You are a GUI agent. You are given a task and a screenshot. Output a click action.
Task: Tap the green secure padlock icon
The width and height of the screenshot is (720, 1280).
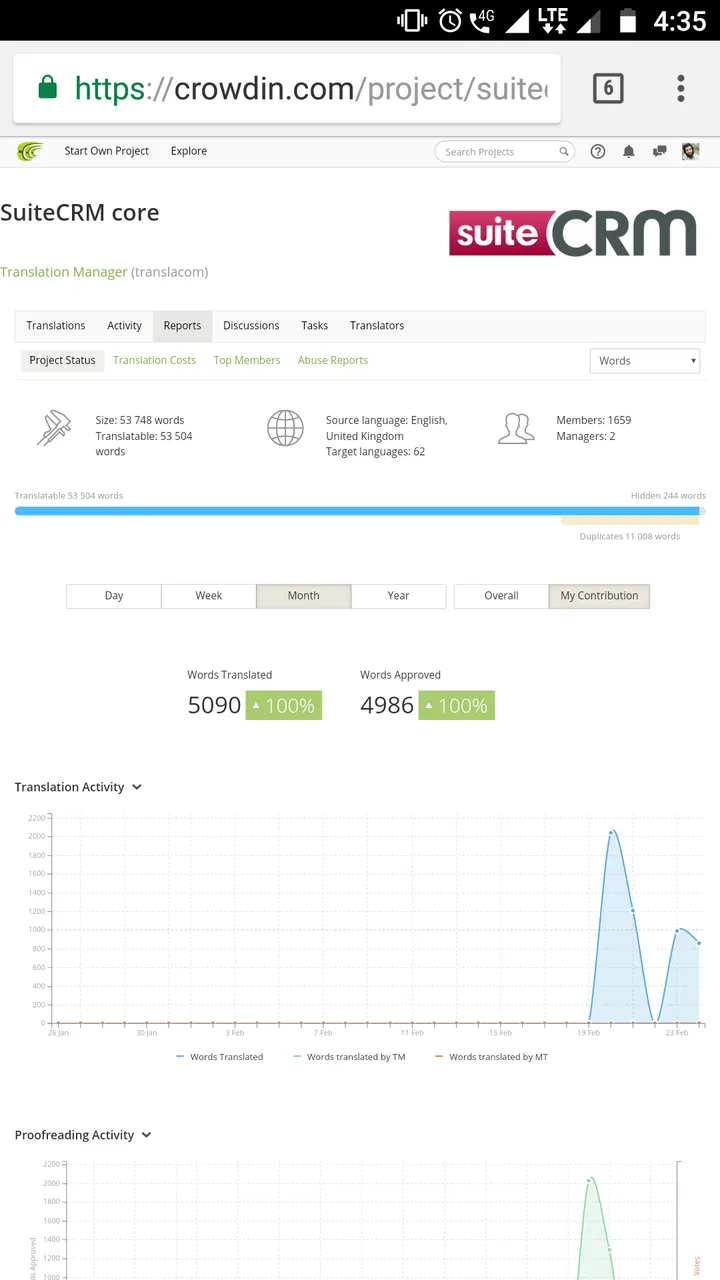coord(47,88)
